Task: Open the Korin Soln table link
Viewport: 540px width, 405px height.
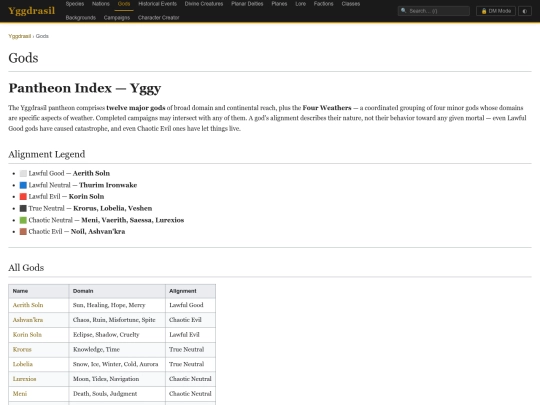Action: [x=27, y=334]
